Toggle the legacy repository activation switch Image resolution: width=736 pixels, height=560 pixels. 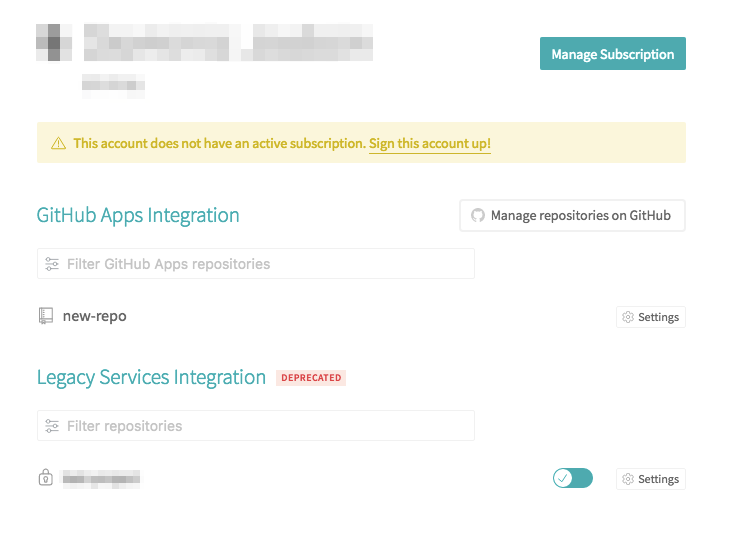pos(572,479)
